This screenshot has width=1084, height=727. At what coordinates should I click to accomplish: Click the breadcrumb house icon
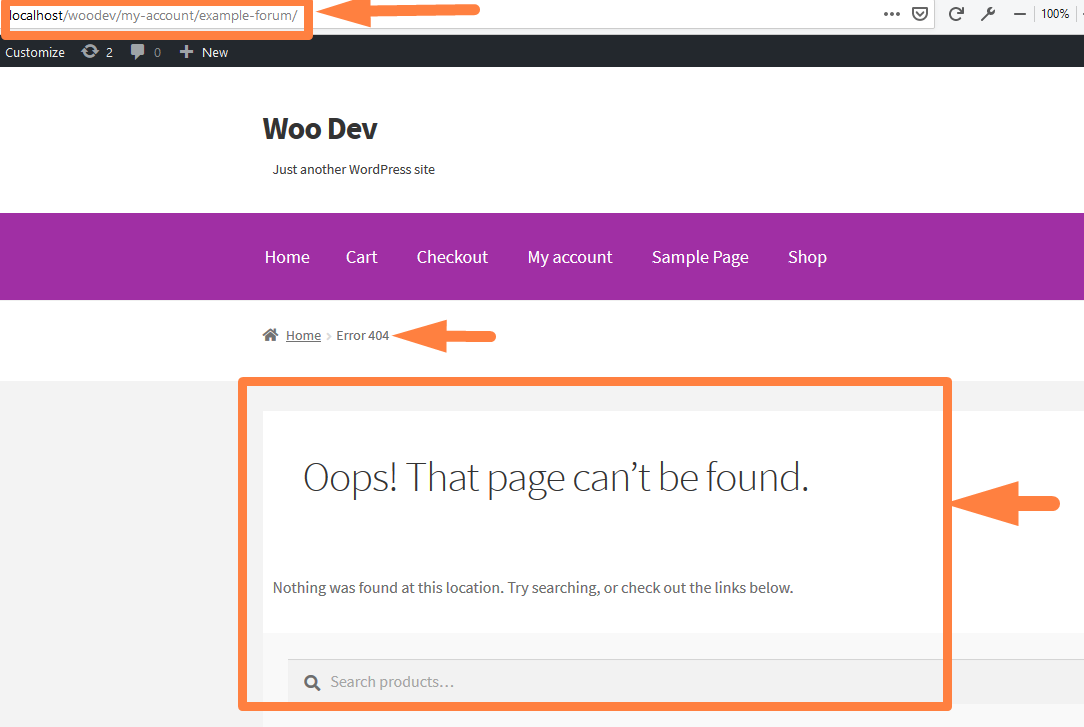270,335
